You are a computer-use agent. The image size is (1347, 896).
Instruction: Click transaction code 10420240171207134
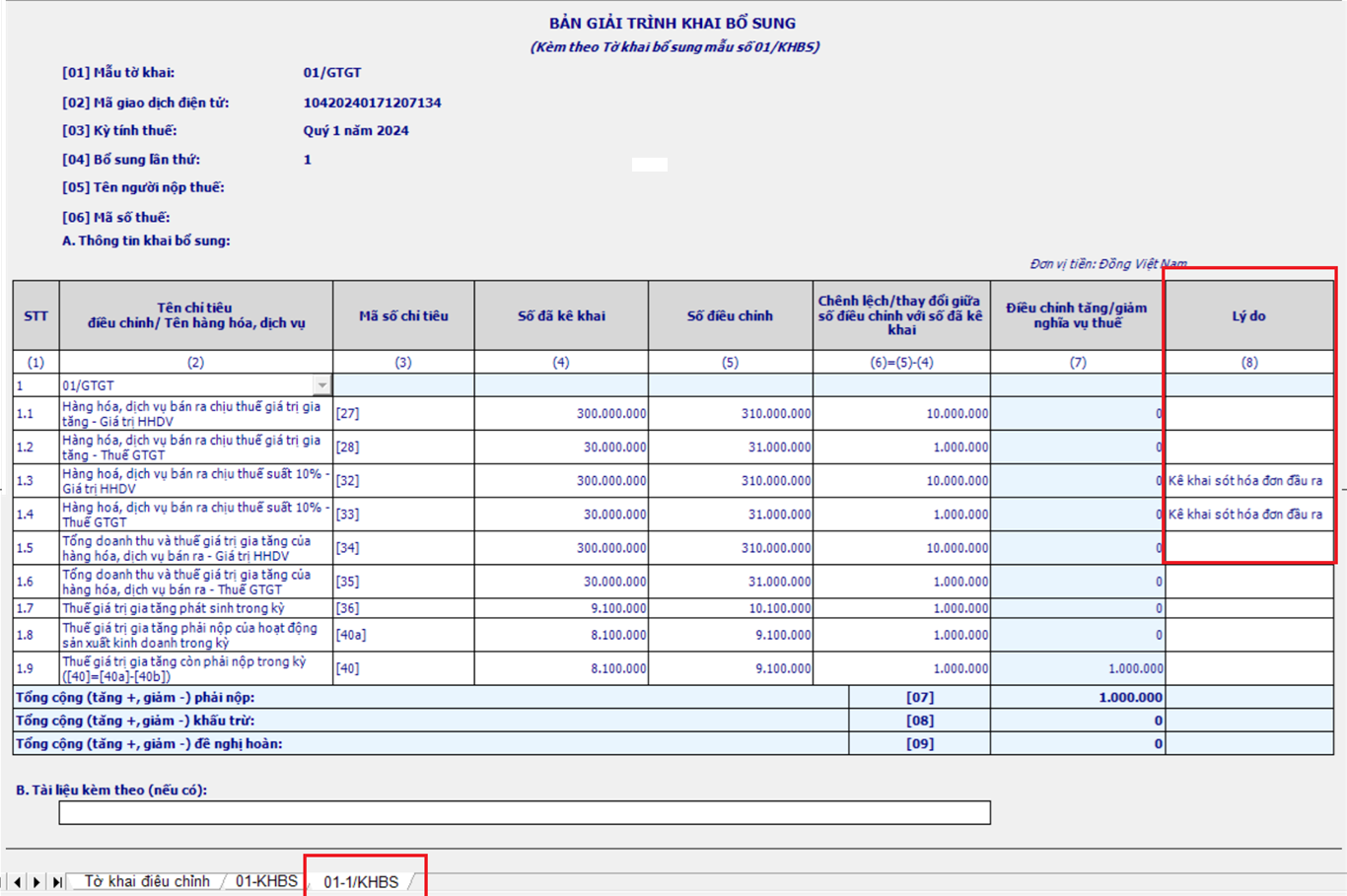(373, 103)
